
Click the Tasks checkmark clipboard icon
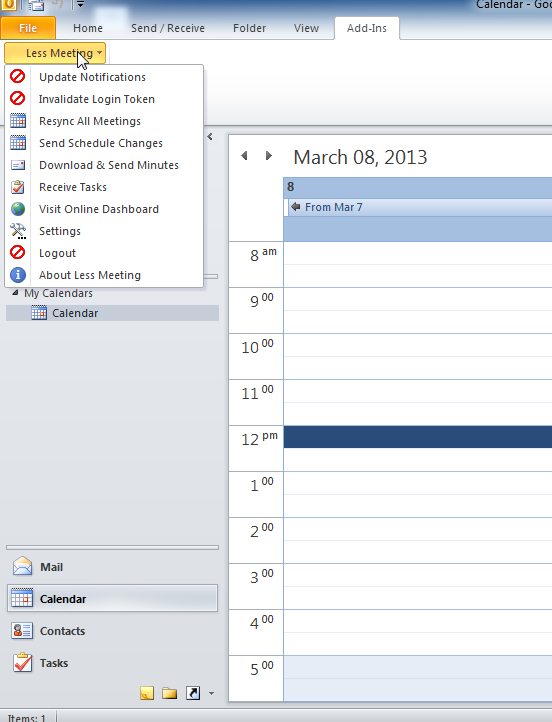pos(22,663)
